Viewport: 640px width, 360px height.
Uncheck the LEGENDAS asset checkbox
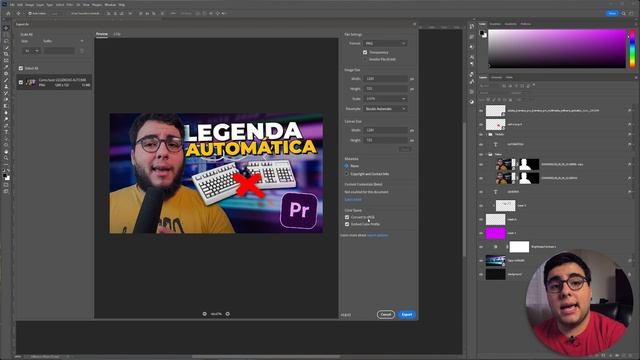tap(21, 82)
